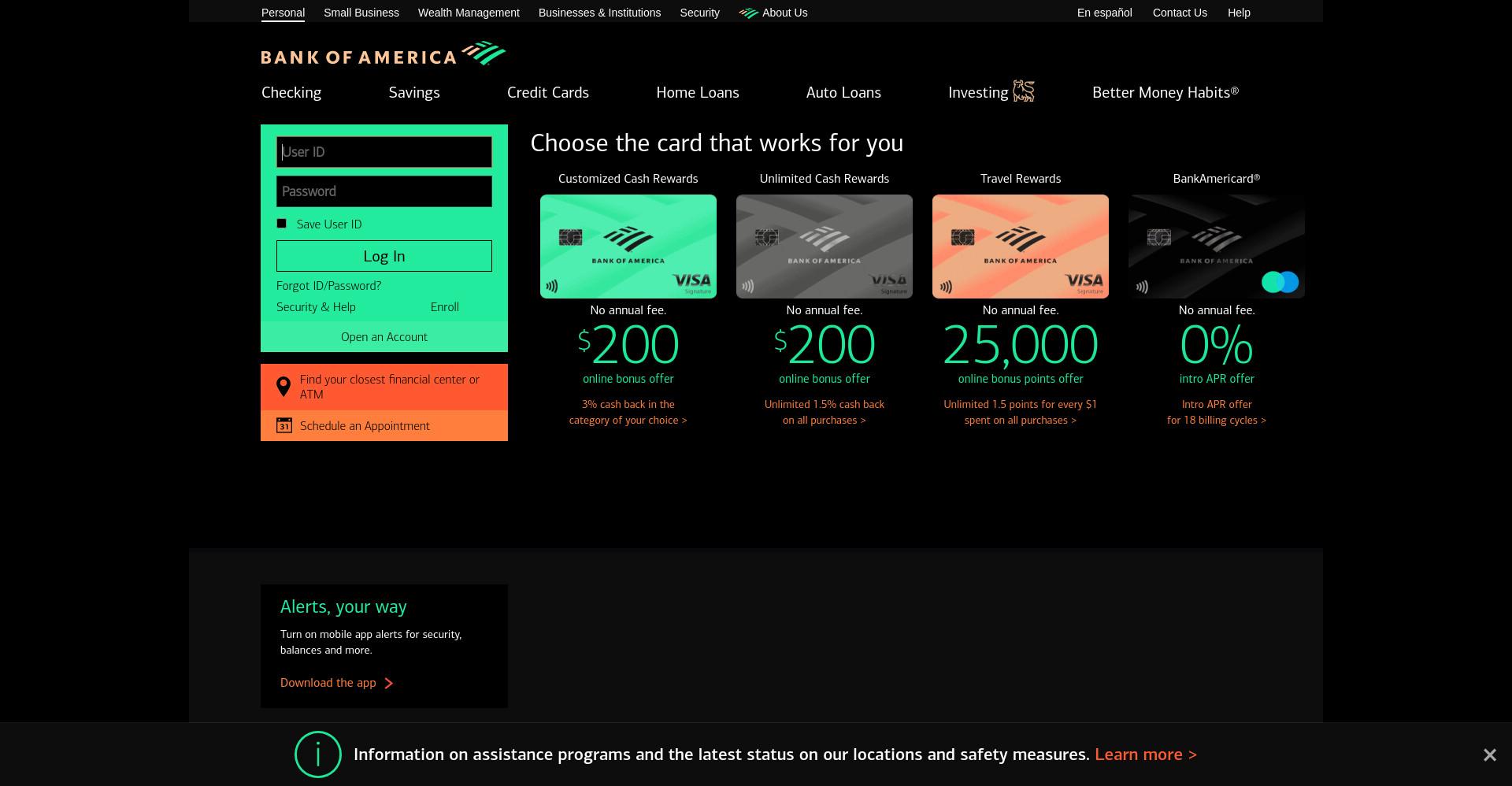The width and height of the screenshot is (1512, 786).
Task: Click the Enroll link
Action: (x=445, y=307)
